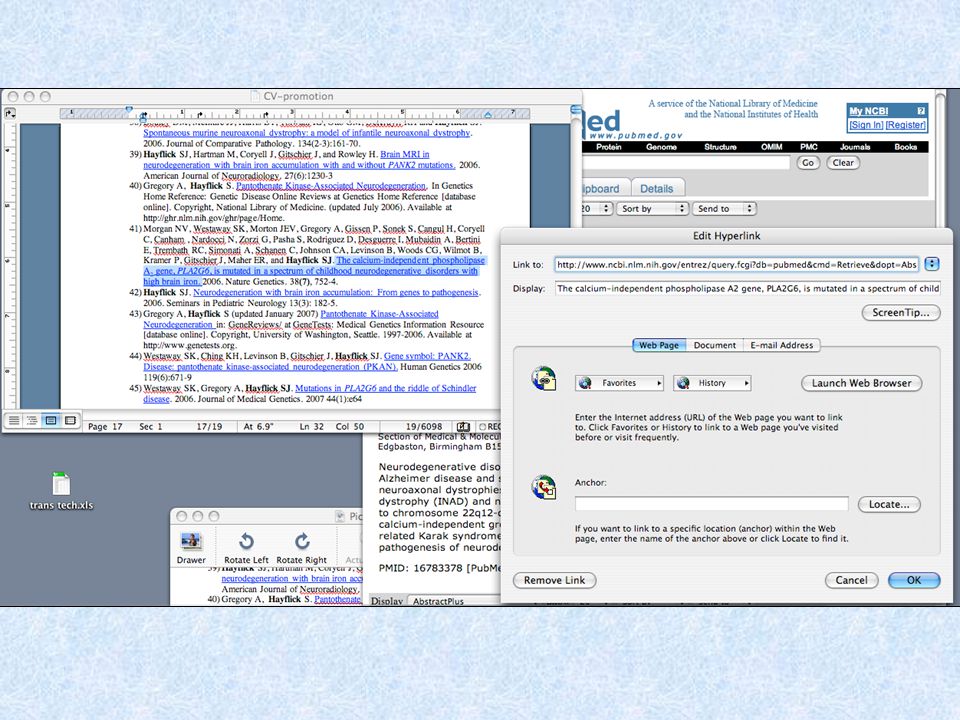Open items-per-page 20 dropdown on PubMed

point(596,208)
